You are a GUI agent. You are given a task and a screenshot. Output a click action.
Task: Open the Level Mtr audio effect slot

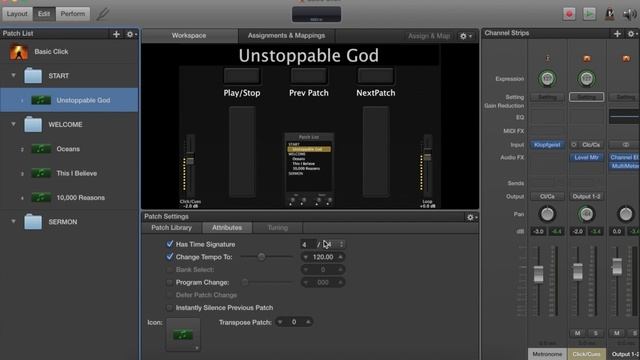[x=586, y=157]
